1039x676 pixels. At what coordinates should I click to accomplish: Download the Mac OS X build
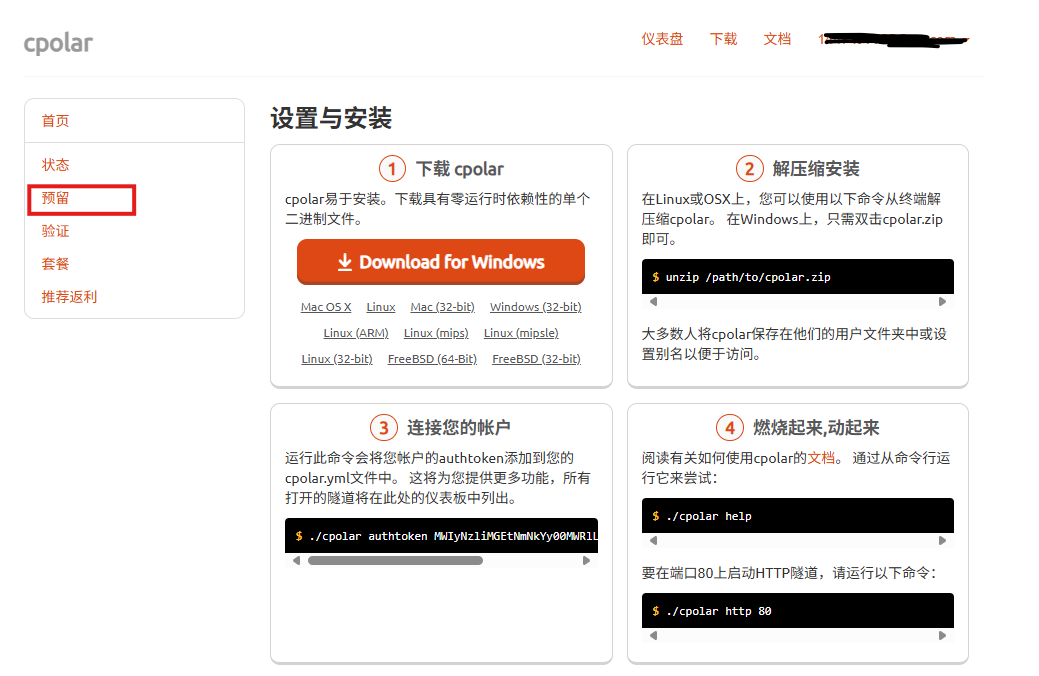(x=326, y=307)
